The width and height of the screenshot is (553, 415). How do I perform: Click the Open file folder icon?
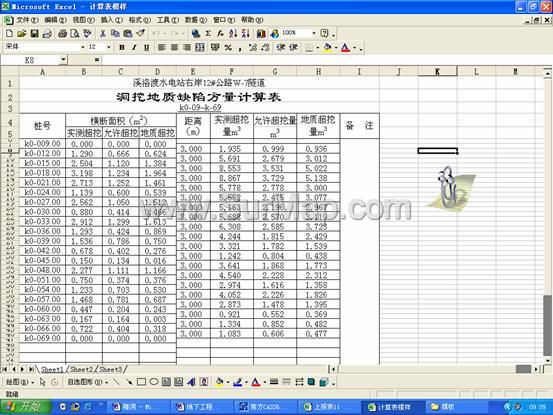coord(22,33)
